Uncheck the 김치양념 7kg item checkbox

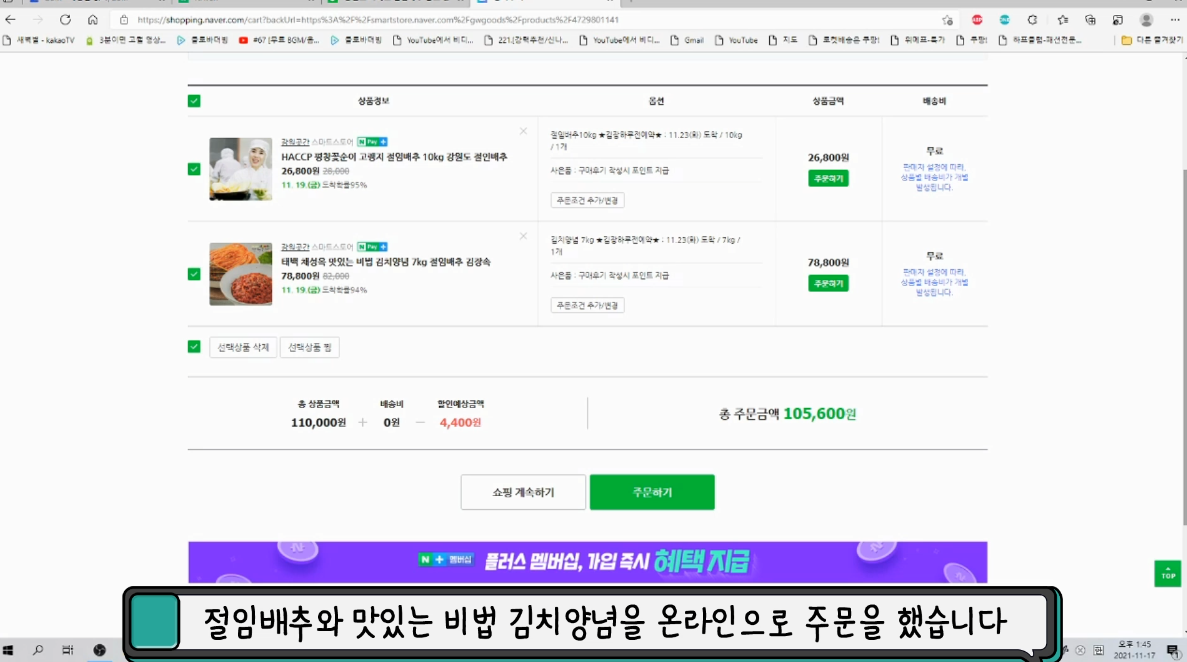click(194, 274)
